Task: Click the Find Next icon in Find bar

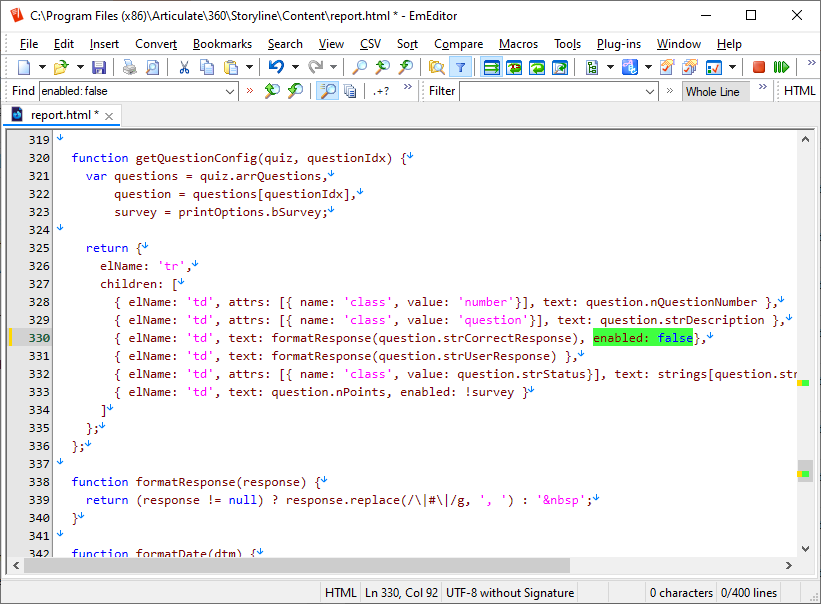Action: pos(295,91)
